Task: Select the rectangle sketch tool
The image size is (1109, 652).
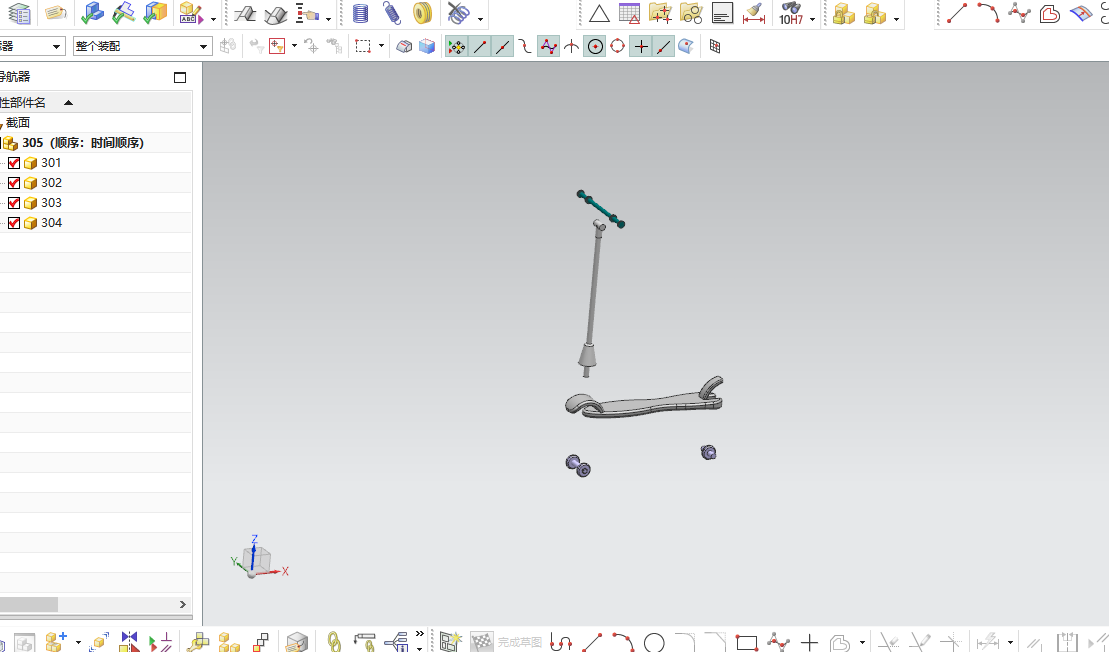Action: click(x=747, y=642)
